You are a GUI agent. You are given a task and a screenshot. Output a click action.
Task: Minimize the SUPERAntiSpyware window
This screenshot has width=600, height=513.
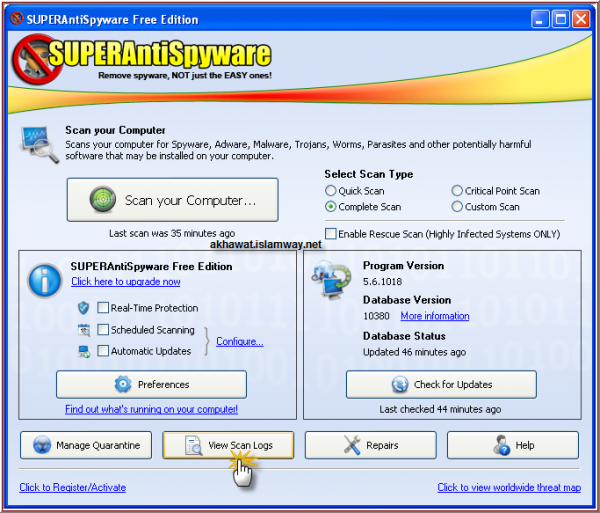pyautogui.click(x=540, y=19)
